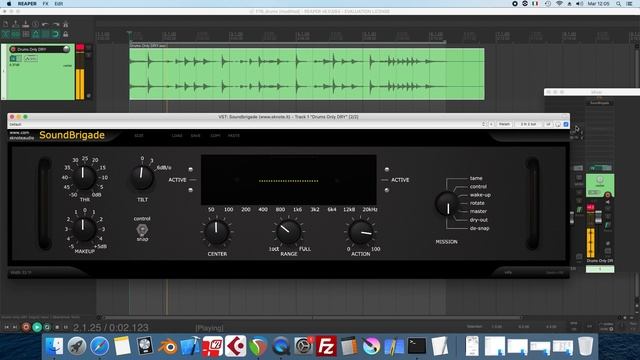Toggle snap toolbar icon
This screenshot has height=360, width=640.
[x=56, y=34]
